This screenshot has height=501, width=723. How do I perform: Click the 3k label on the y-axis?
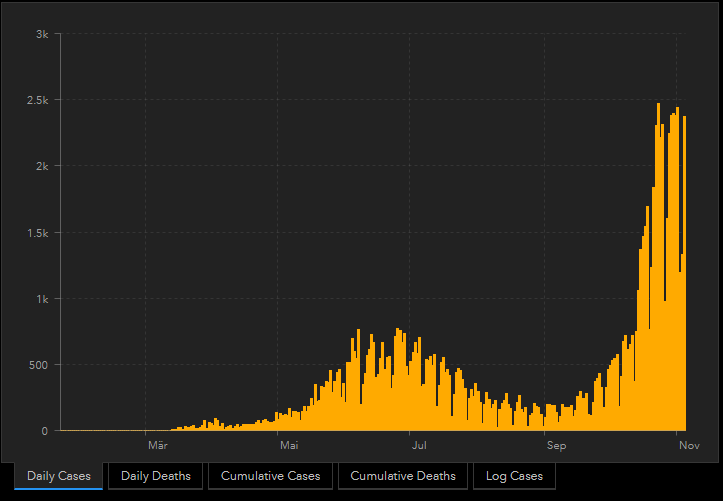41,34
